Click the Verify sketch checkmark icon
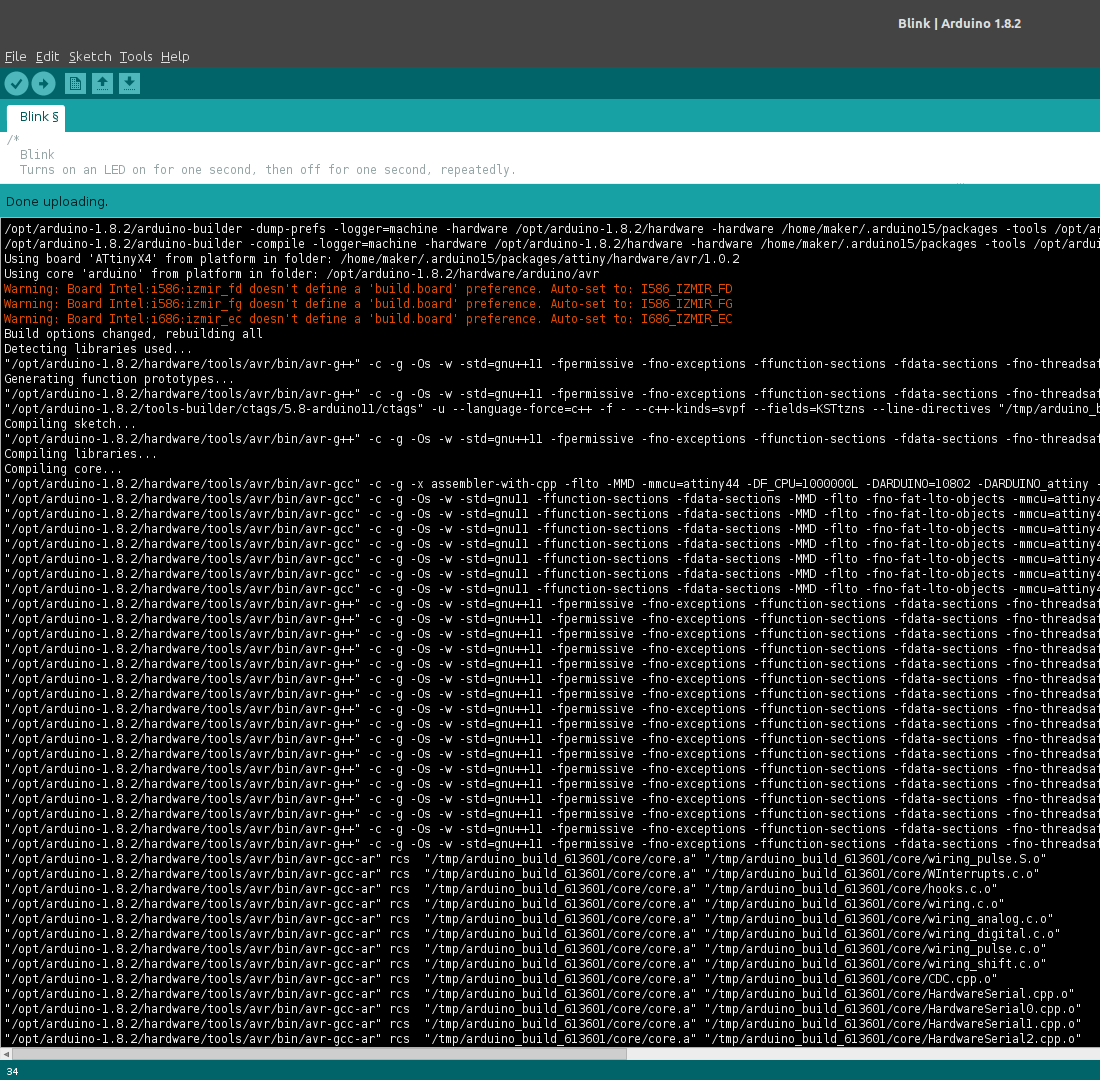1100x1080 pixels. pos(17,84)
